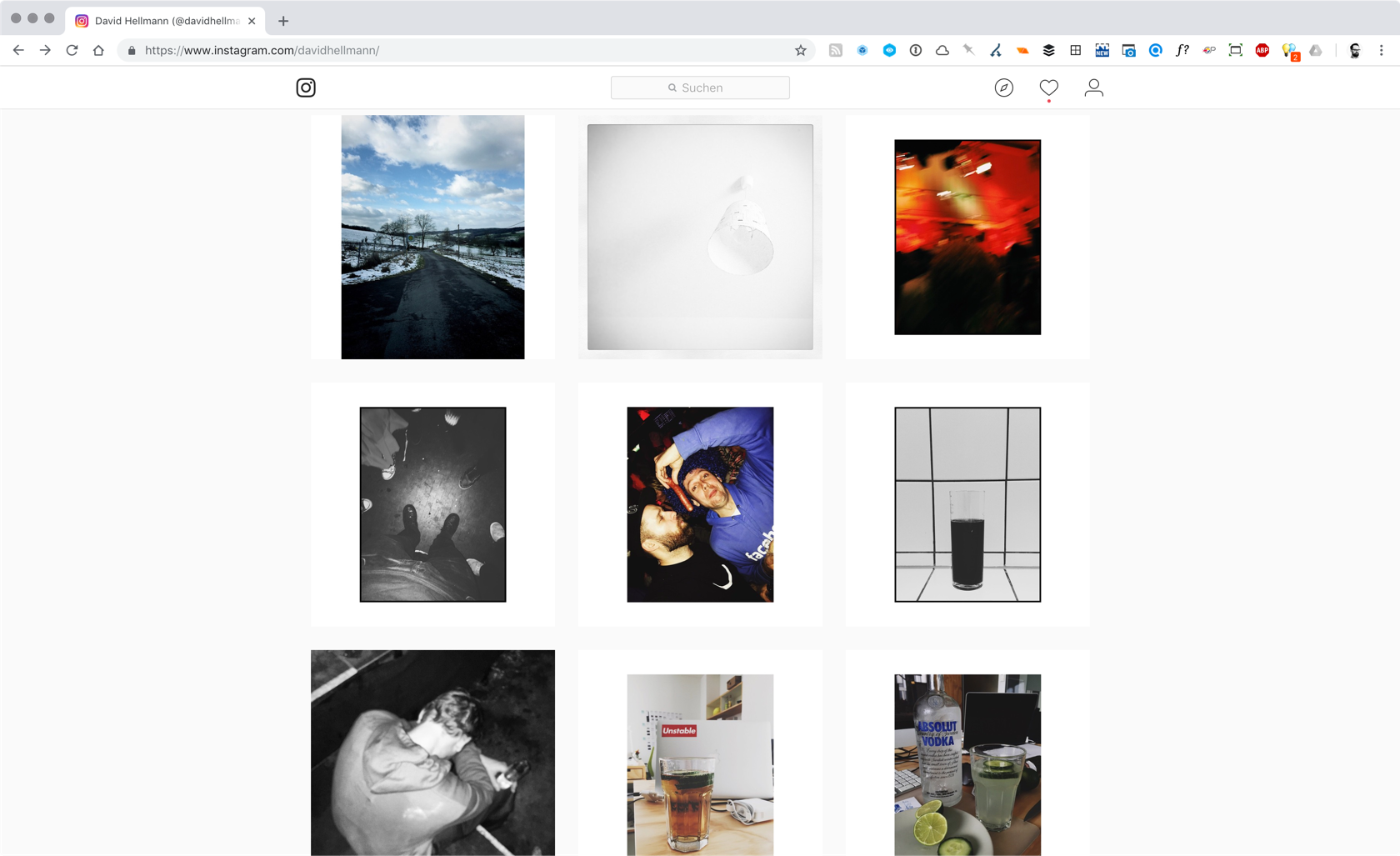Open the blurry red lights photo

[x=967, y=237]
